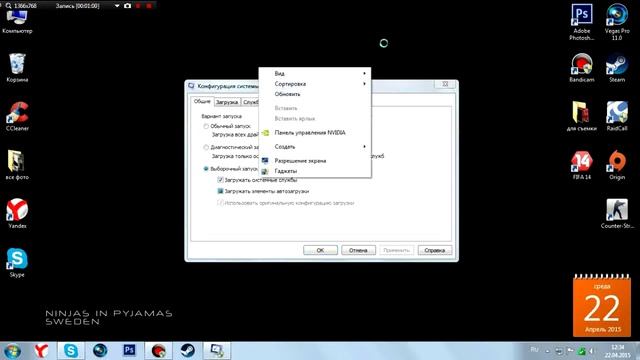The height and width of the screenshot is (360, 640).
Task: Click the camera screenshot icon in recorder bar
Action: click(x=127, y=6)
